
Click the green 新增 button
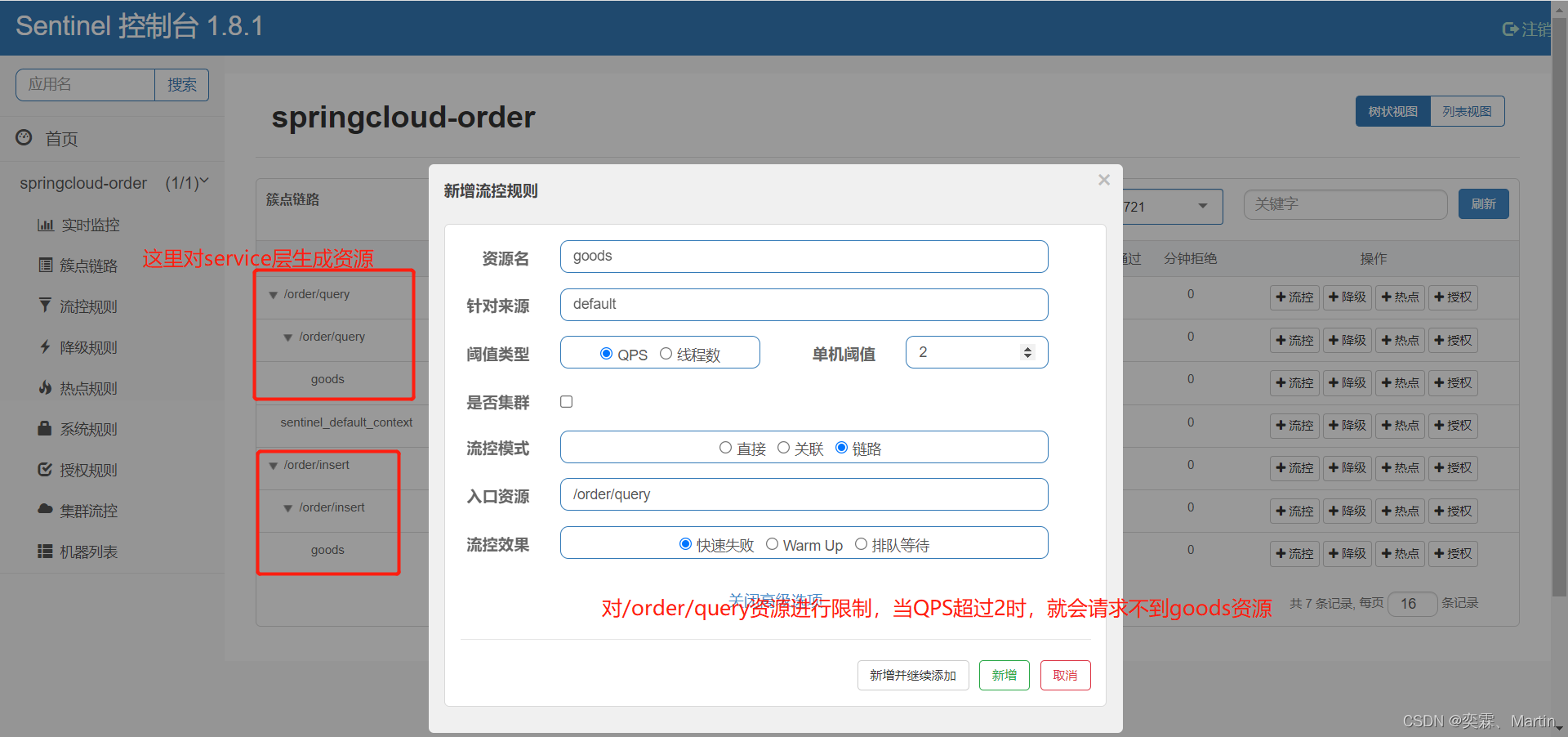click(x=1004, y=675)
